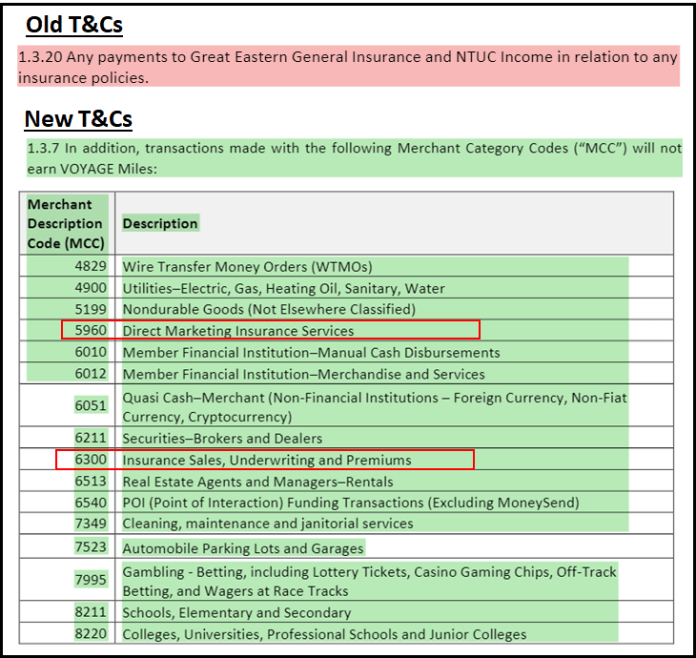The height and width of the screenshot is (658, 696).
Task: Select the green-highlighted clause 1.3.7 paragraph
Action: pos(354,158)
